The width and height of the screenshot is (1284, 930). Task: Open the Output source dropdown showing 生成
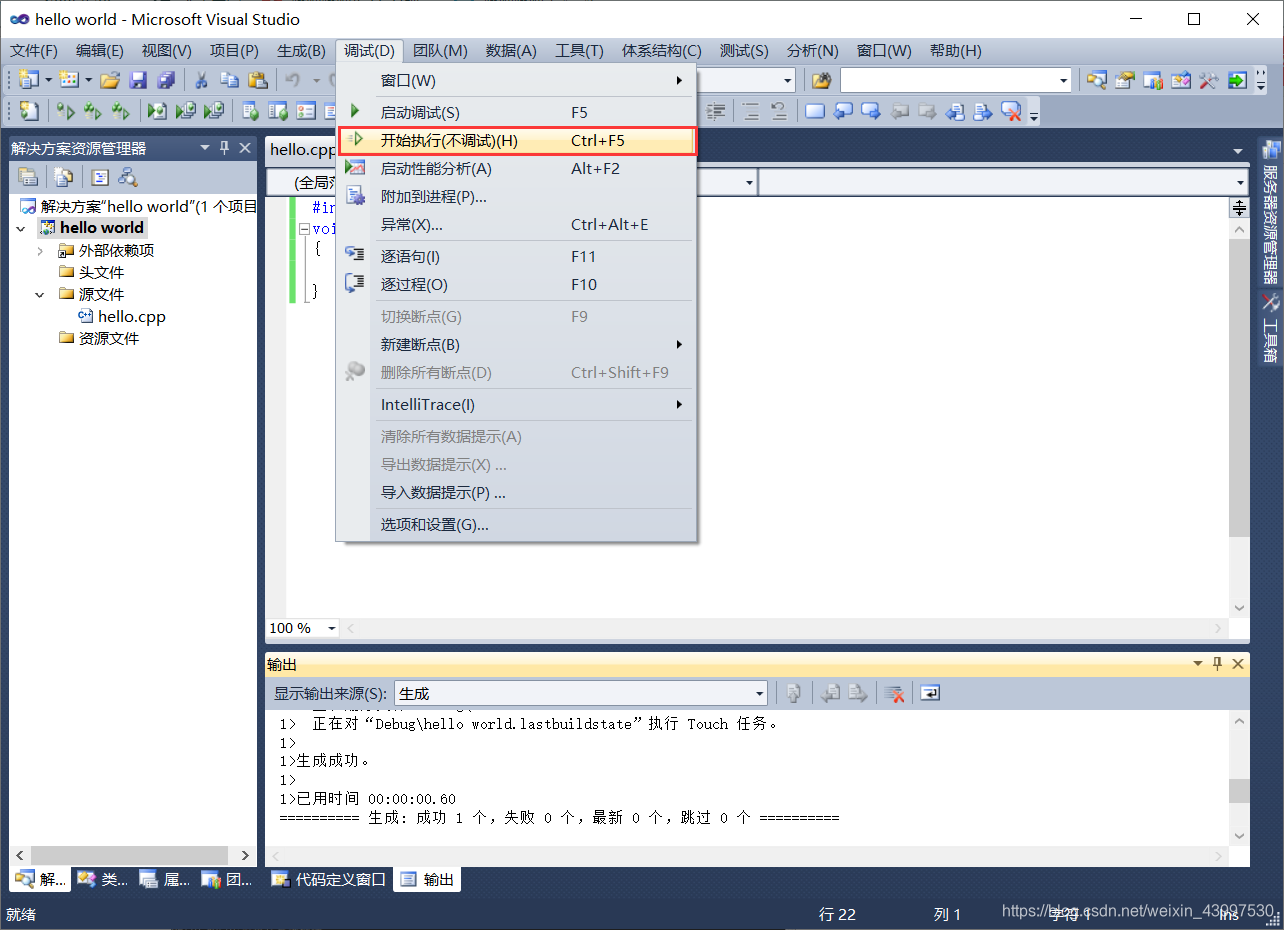581,693
